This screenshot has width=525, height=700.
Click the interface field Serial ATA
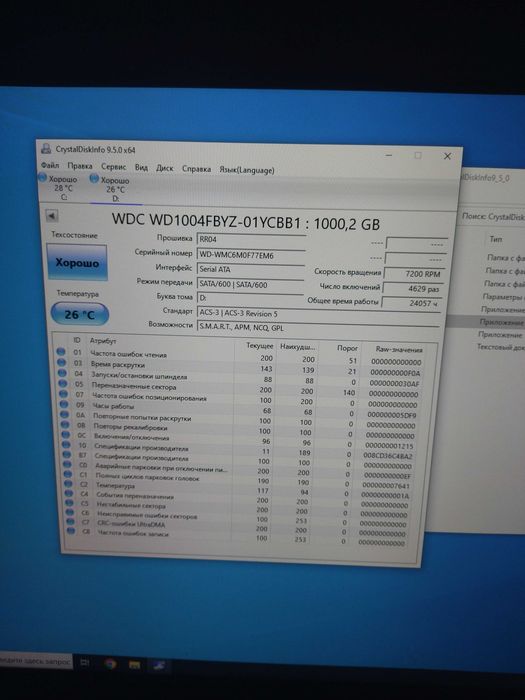pos(250,270)
